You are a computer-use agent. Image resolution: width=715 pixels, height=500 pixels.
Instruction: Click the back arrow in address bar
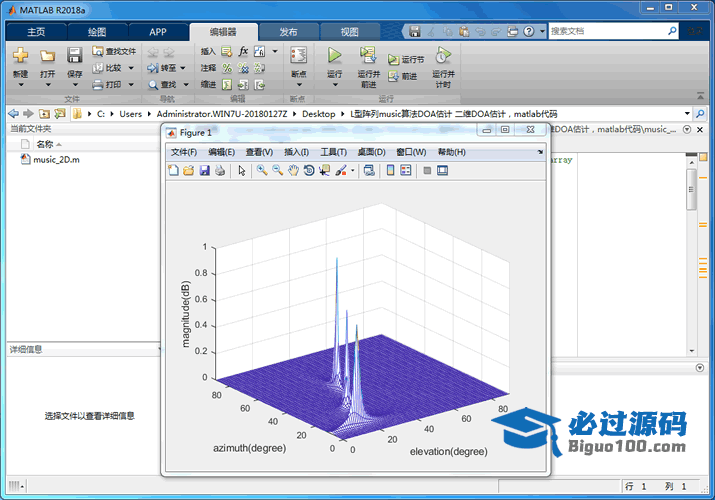pos(14,113)
